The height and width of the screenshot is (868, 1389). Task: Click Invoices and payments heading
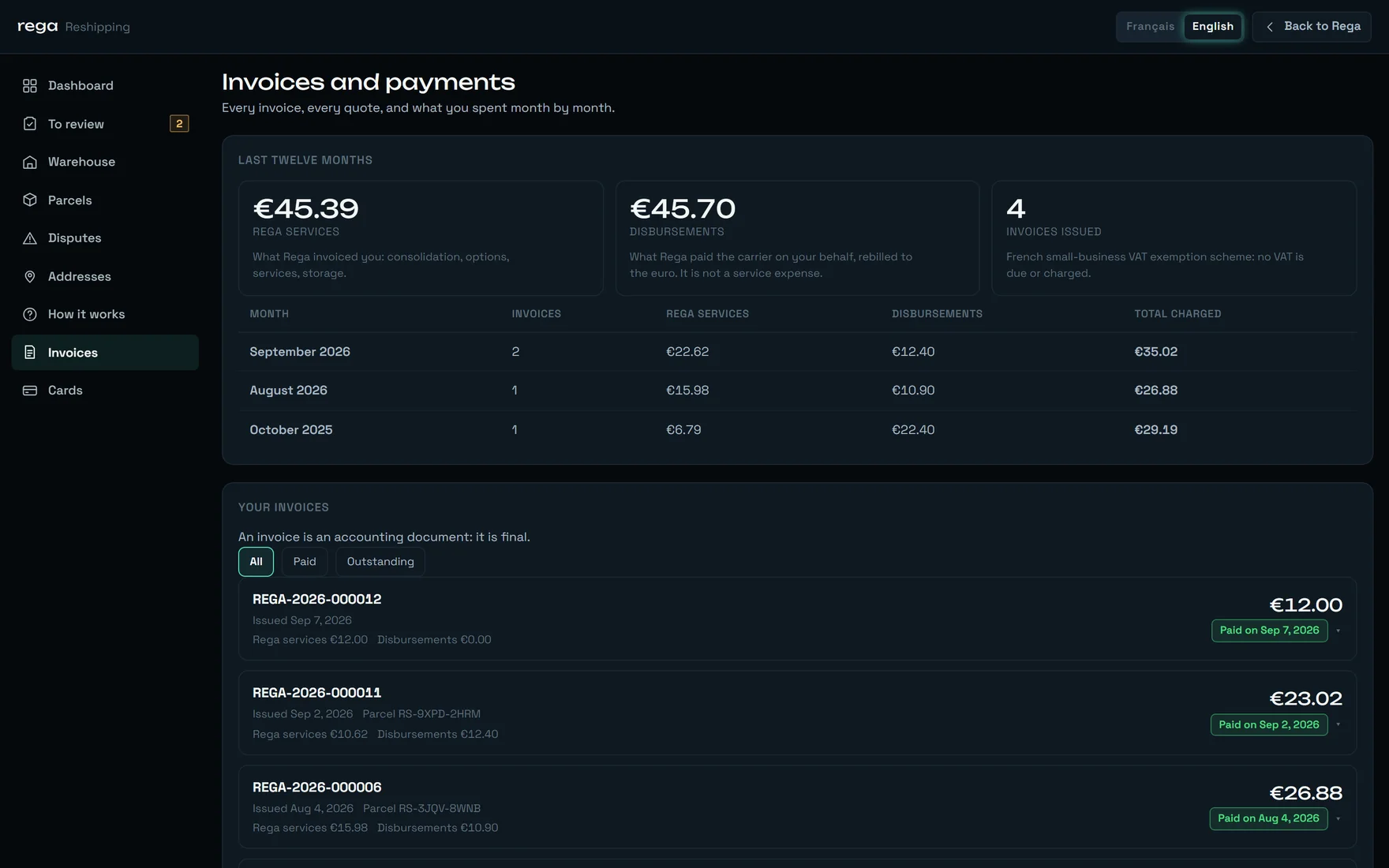click(369, 82)
